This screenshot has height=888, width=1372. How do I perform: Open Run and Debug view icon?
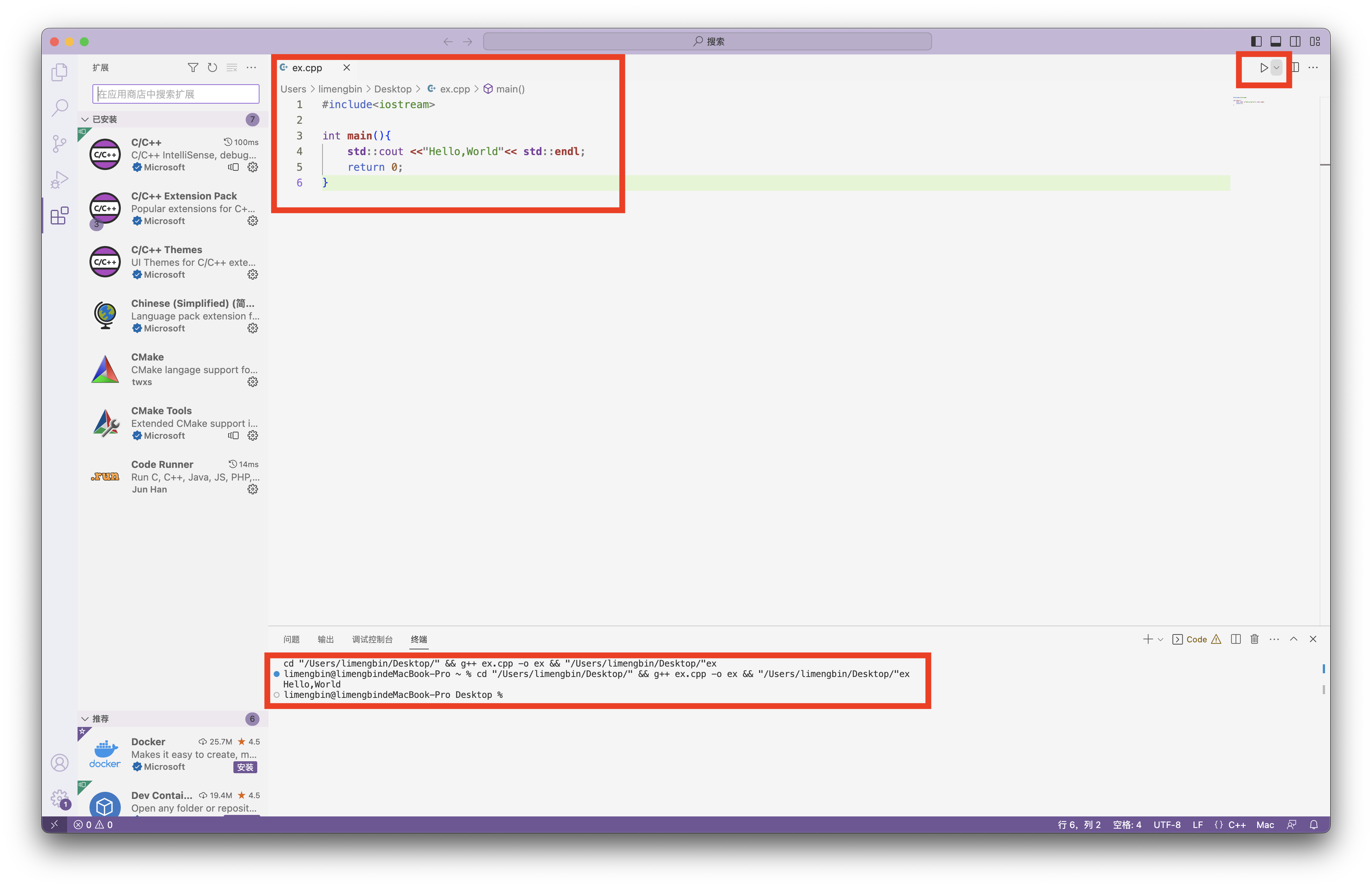pyautogui.click(x=59, y=180)
